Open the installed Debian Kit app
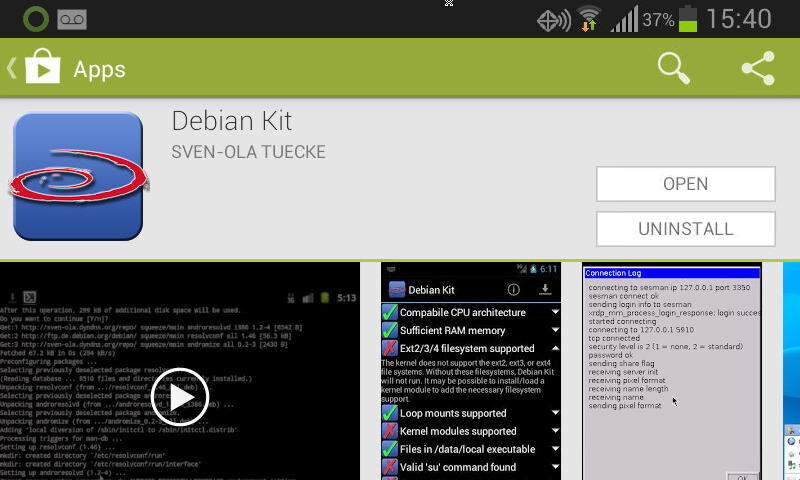Screen dimensions: 800x480 click(x=686, y=184)
